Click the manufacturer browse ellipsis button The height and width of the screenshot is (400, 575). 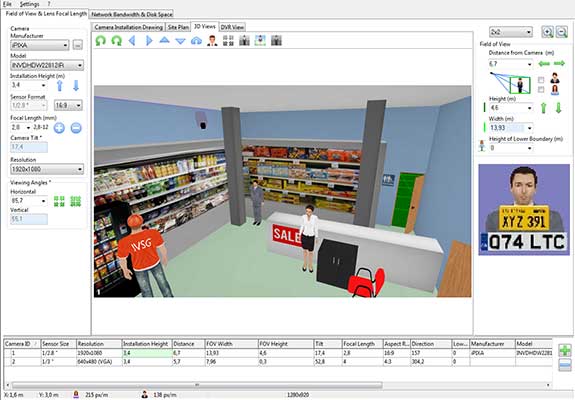point(77,45)
